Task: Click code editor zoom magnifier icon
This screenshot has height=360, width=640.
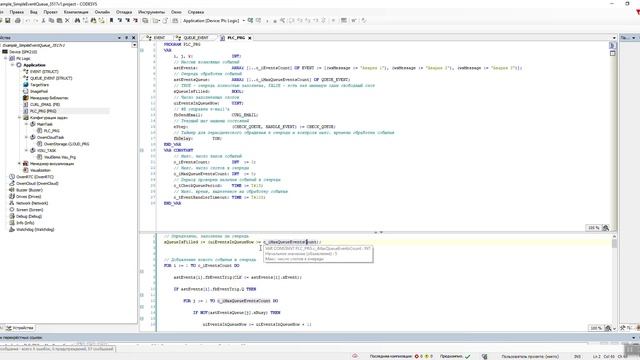Action: [x=608, y=328]
